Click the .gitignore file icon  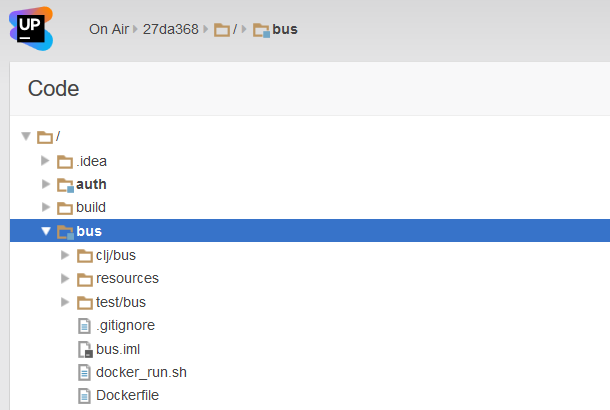(84, 326)
